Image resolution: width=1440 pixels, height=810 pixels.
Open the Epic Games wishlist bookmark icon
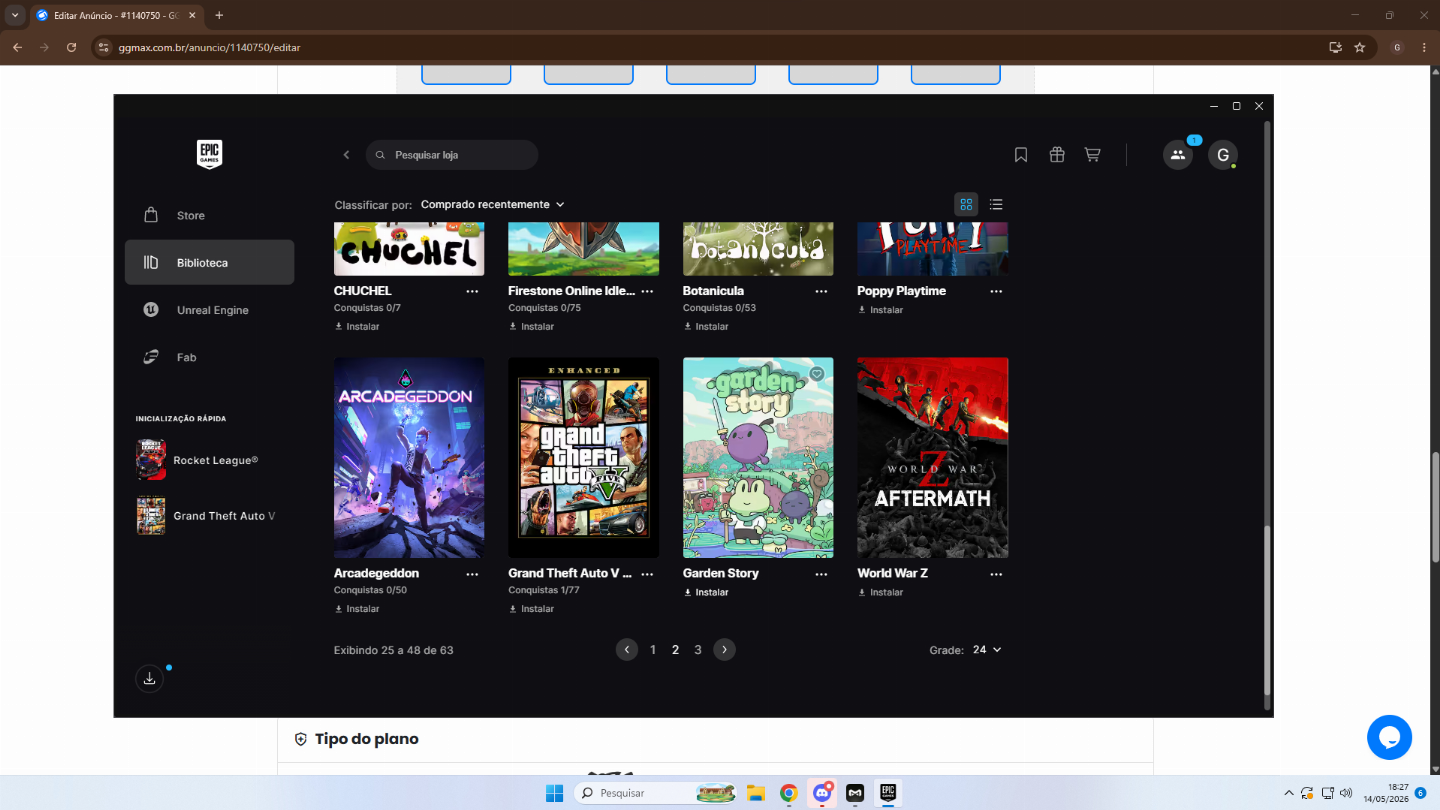click(x=1021, y=155)
